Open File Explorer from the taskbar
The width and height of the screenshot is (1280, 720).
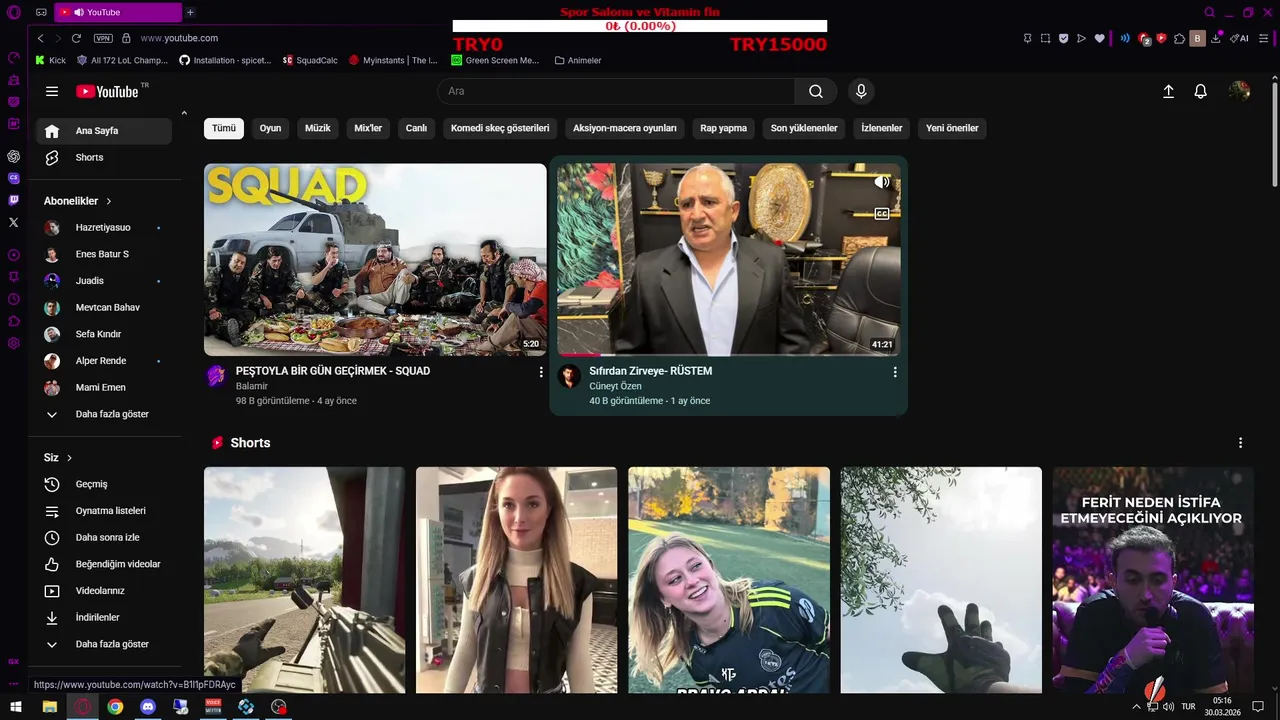pos(49,706)
